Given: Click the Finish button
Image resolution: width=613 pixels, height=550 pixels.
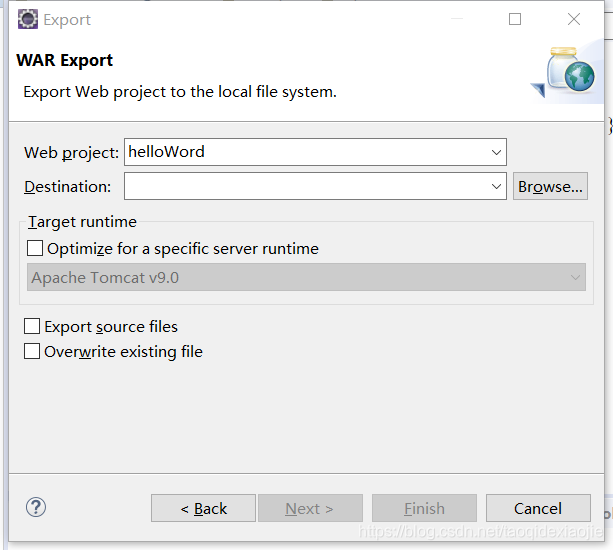Looking at the screenshot, I should click(424, 508).
